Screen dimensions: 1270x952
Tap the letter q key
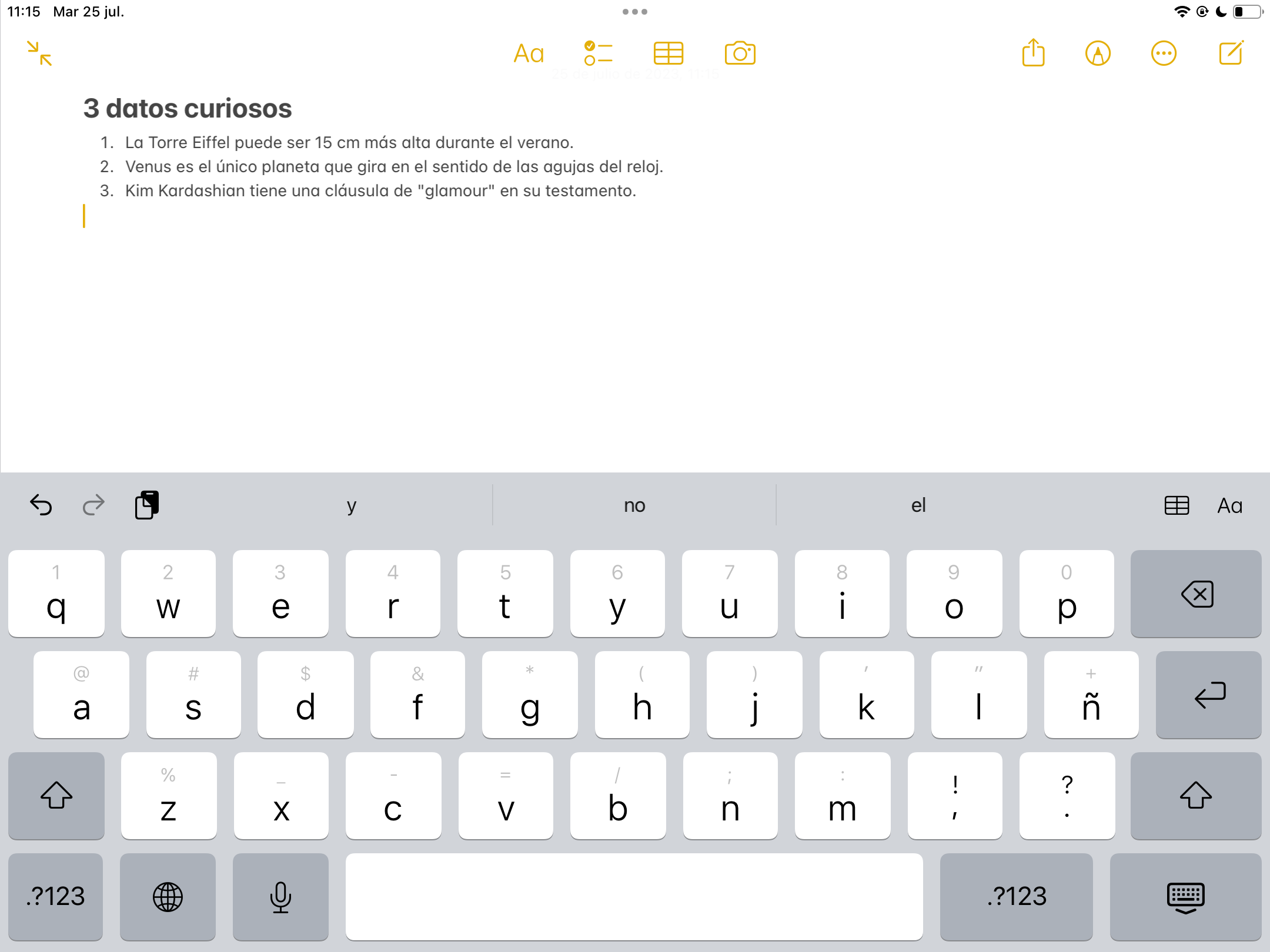tap(56, 594)
